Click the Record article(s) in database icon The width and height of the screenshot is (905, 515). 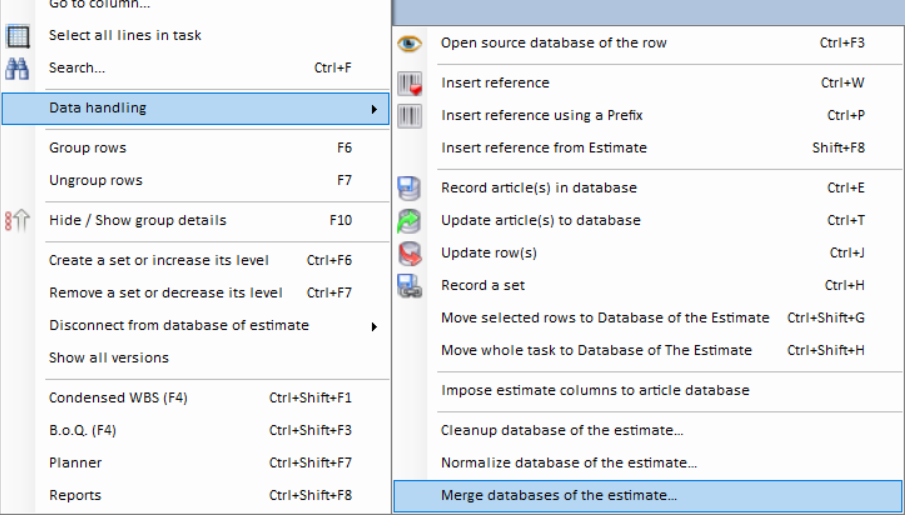tap(410, 188)
